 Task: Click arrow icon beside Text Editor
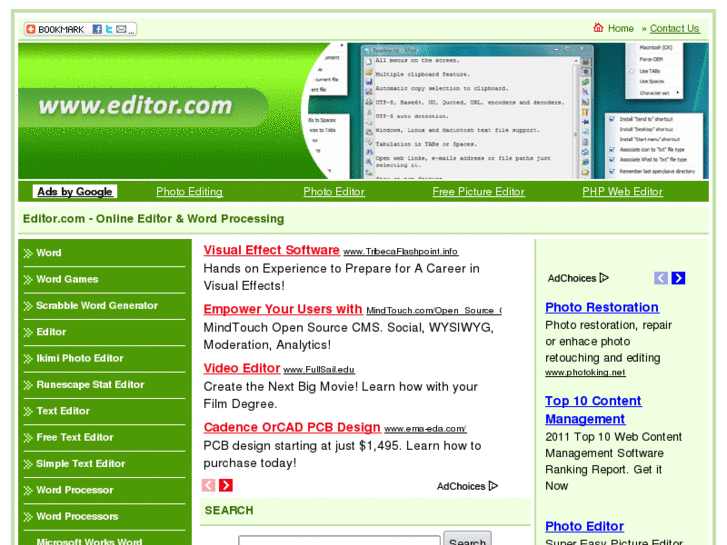pyautogui.click(x=28, y=411)
